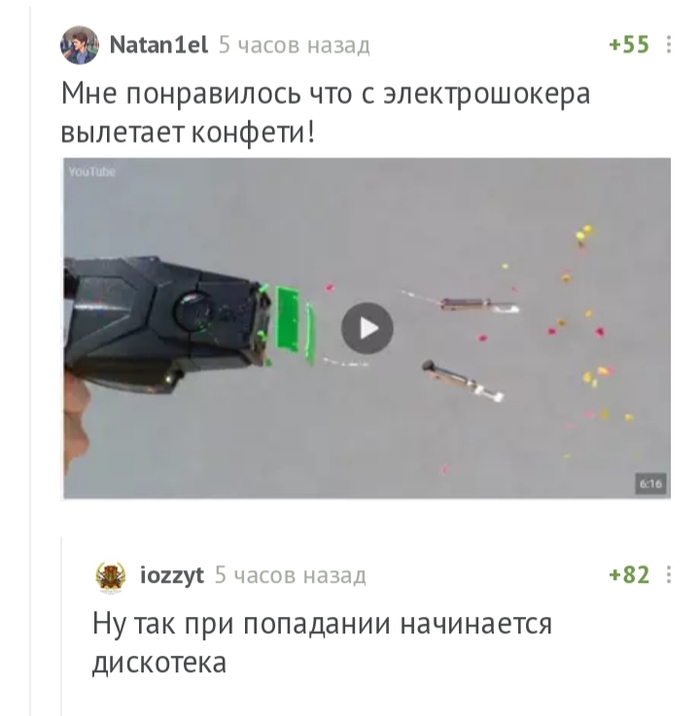Open options menu for Natan1el's comment
700x716 pixels.
click(668, 45)
